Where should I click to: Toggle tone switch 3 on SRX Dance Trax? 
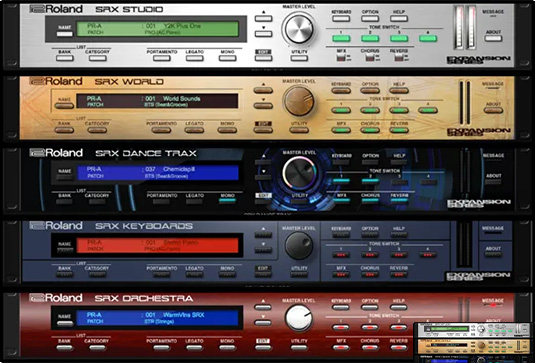coord(399,182)
